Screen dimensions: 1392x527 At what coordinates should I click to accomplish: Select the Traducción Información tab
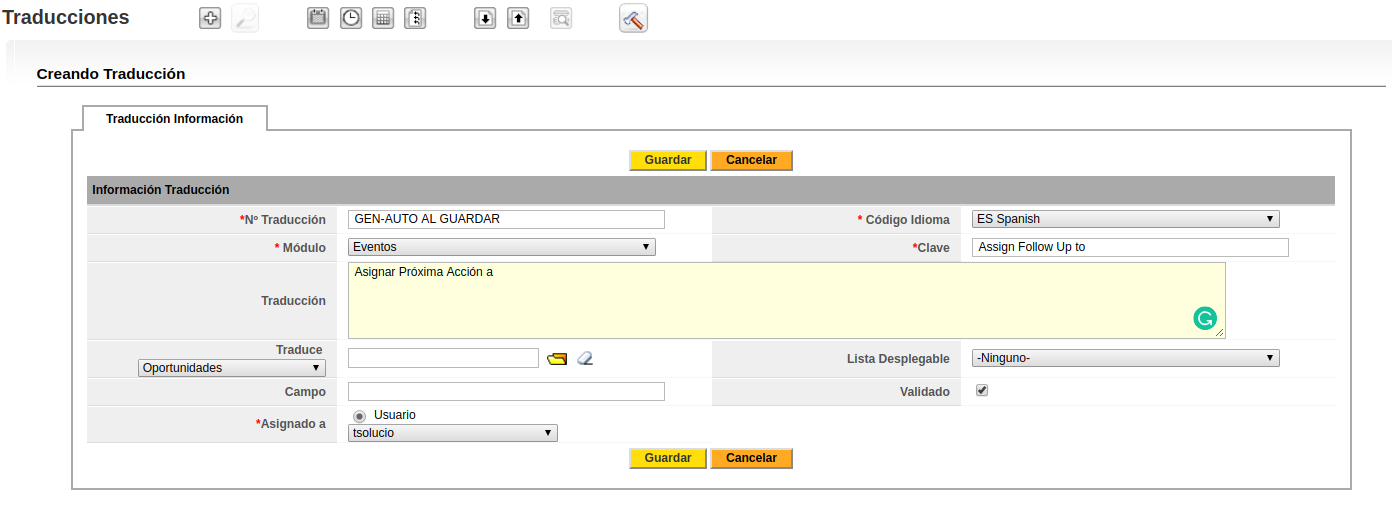[174, 118]
